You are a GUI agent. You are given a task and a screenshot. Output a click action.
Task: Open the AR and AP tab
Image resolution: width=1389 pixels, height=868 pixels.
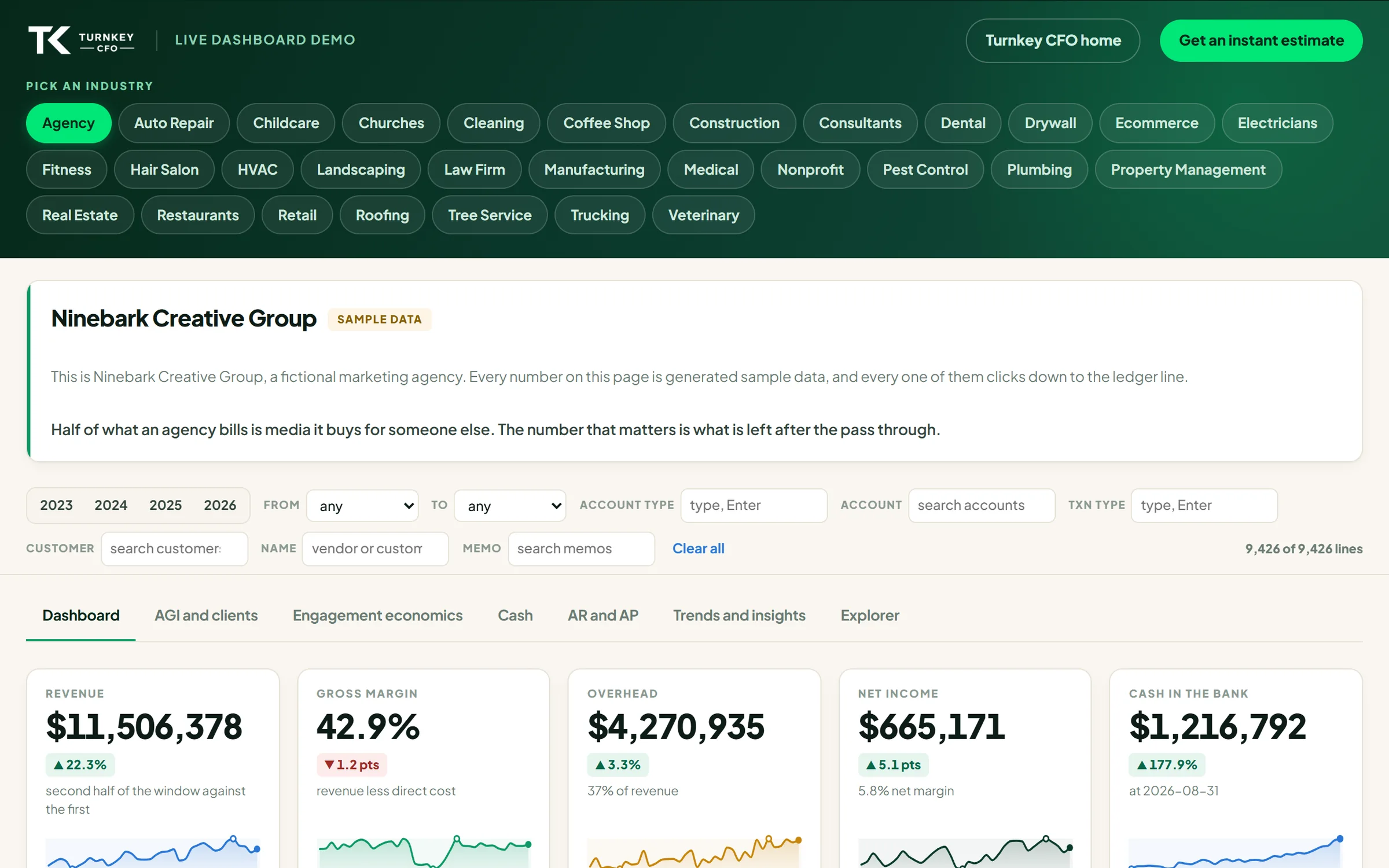point(602,616)
